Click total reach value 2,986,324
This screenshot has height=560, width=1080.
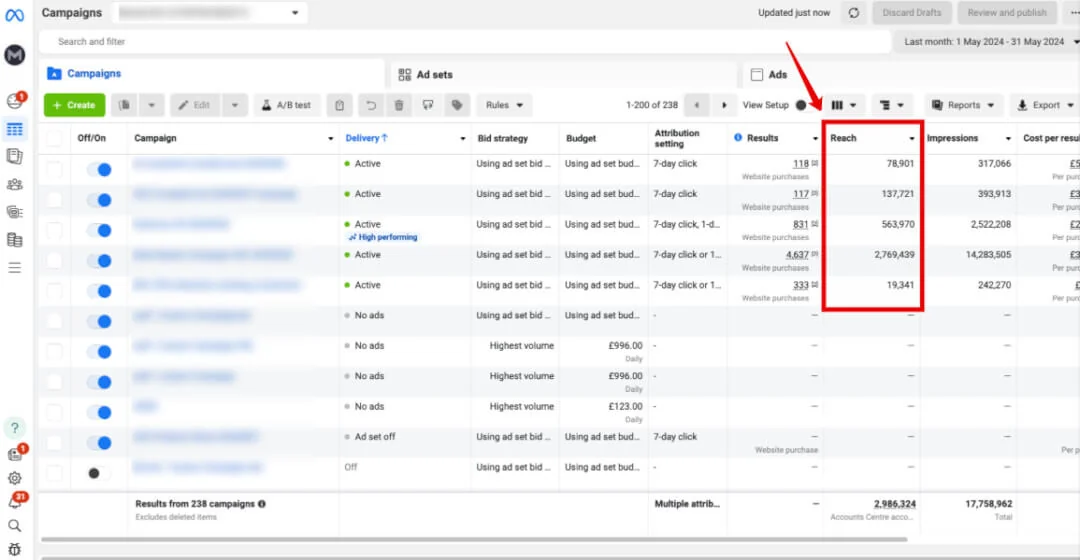click(x=895, y=504)
